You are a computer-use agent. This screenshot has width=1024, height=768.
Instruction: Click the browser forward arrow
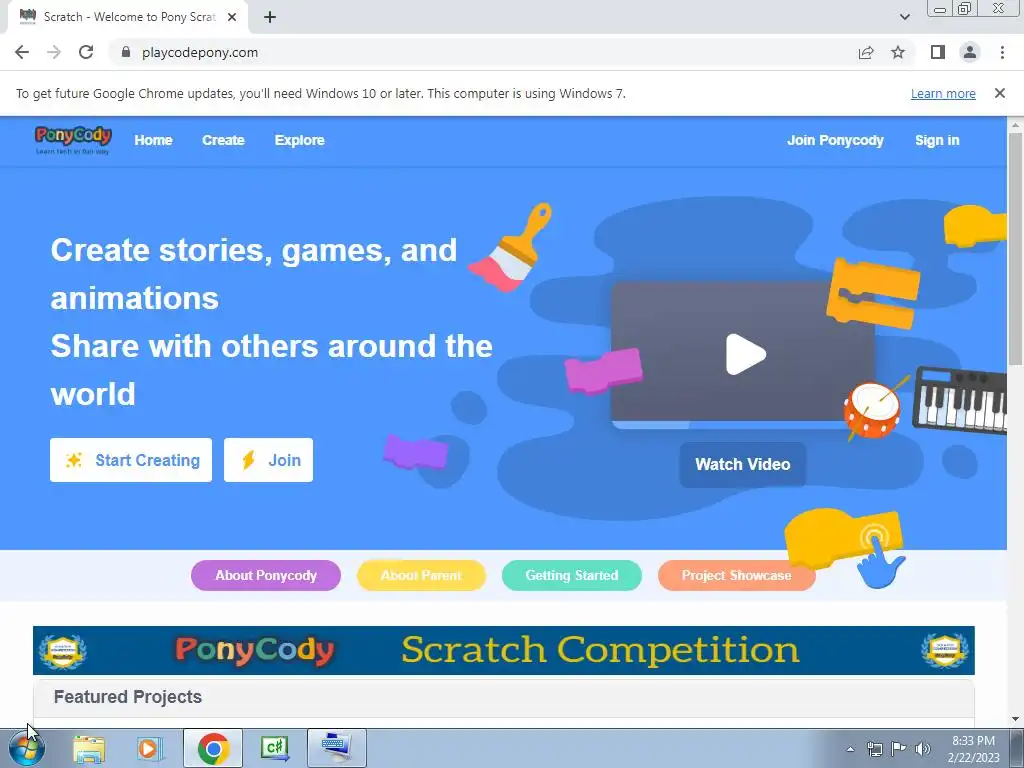tap(54, 52)
